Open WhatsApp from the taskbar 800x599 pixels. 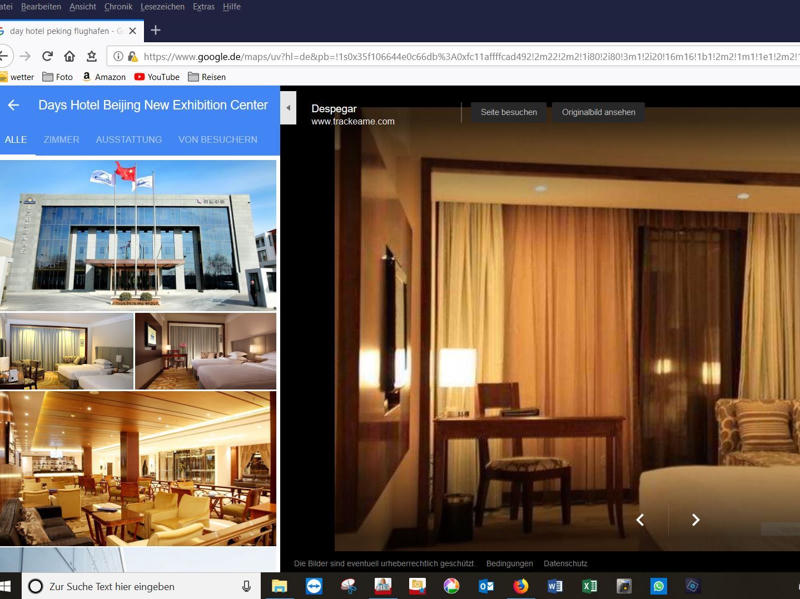point(659,586)
